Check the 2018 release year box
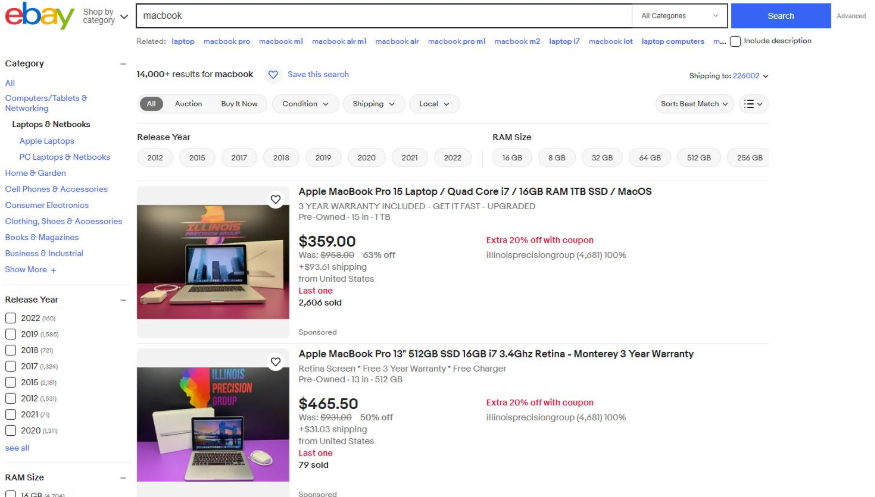The image size is (875, 497). pos(11,350)
